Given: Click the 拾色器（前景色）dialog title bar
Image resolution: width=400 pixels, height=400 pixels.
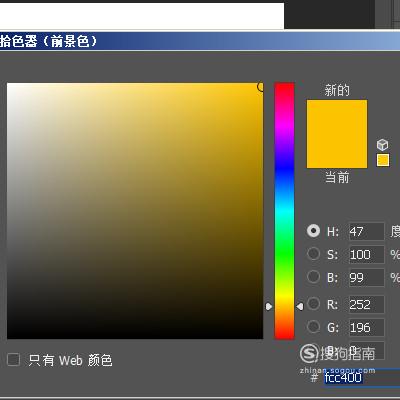Looking at the screenshot, I should click(200, 41).
